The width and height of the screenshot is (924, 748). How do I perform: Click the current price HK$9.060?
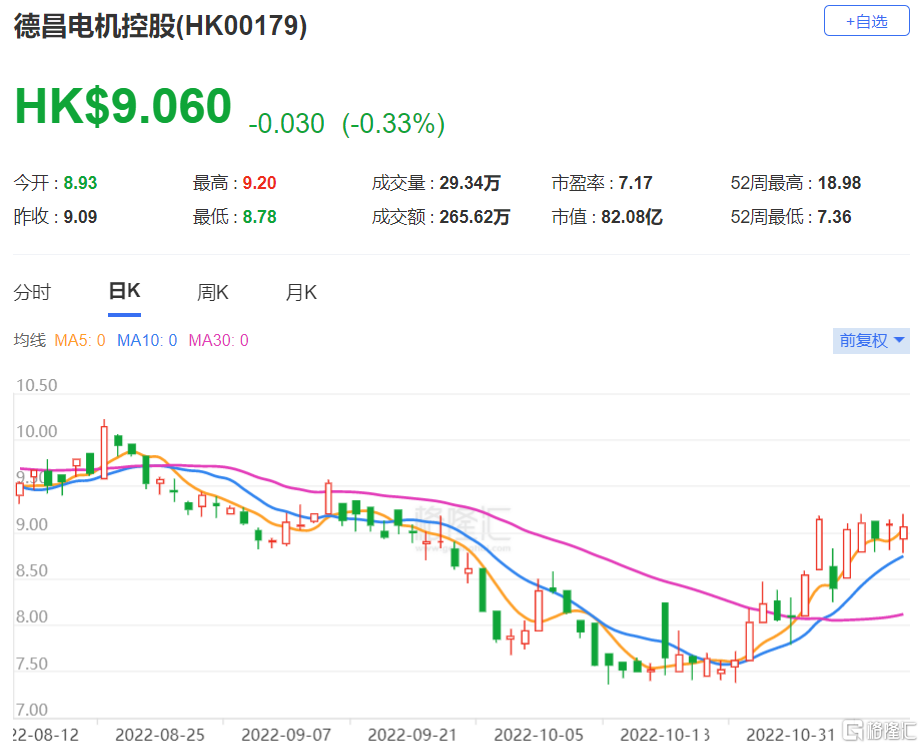[123, 106]
